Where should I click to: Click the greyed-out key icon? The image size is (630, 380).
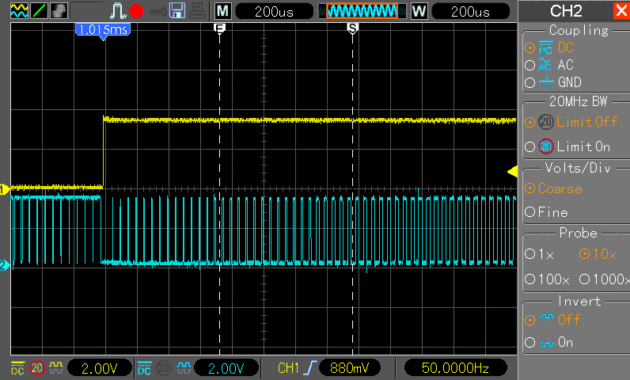(157, 12)
